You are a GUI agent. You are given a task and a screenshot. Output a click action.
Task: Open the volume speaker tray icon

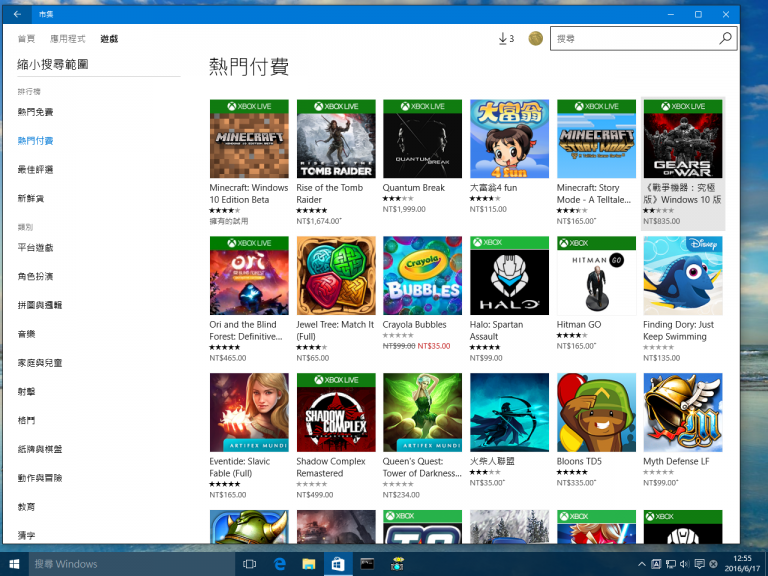684,564
